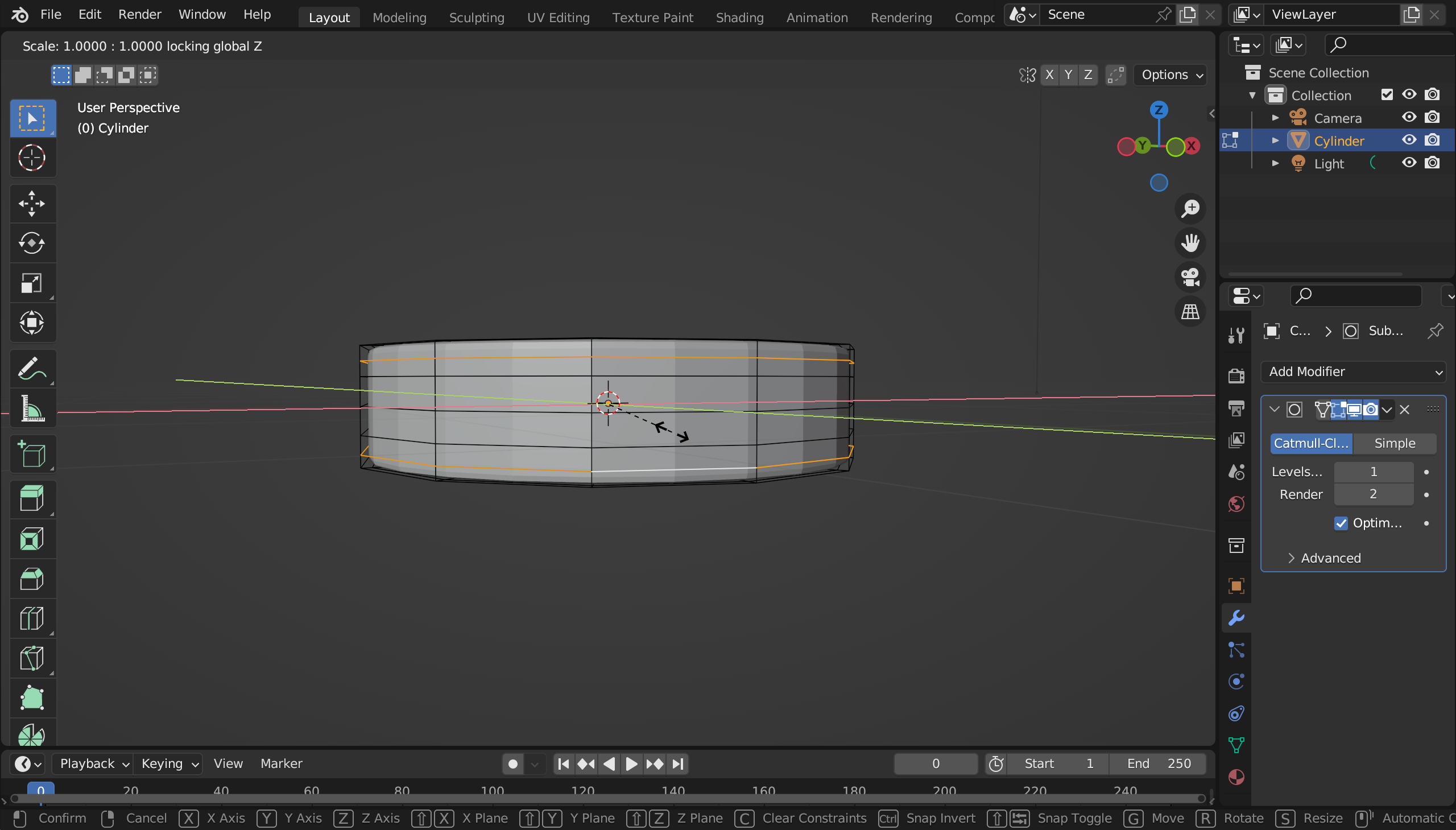Select the Knife tool

[x=32, y=659]
